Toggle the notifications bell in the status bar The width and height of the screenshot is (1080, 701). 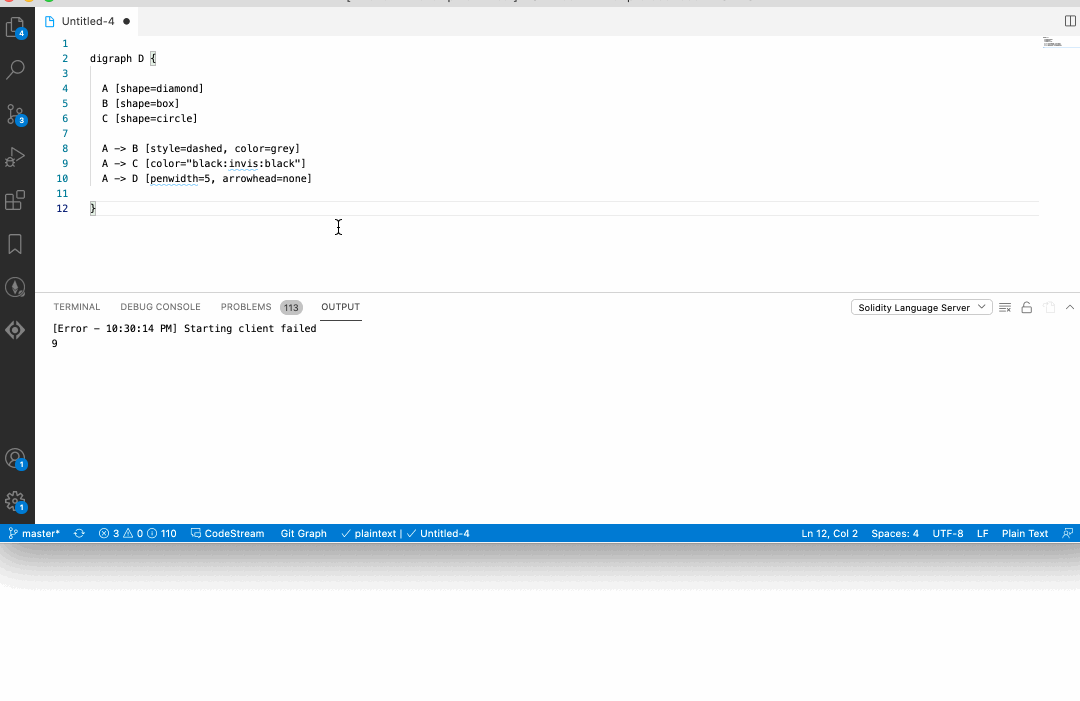tap(1070, 533)
